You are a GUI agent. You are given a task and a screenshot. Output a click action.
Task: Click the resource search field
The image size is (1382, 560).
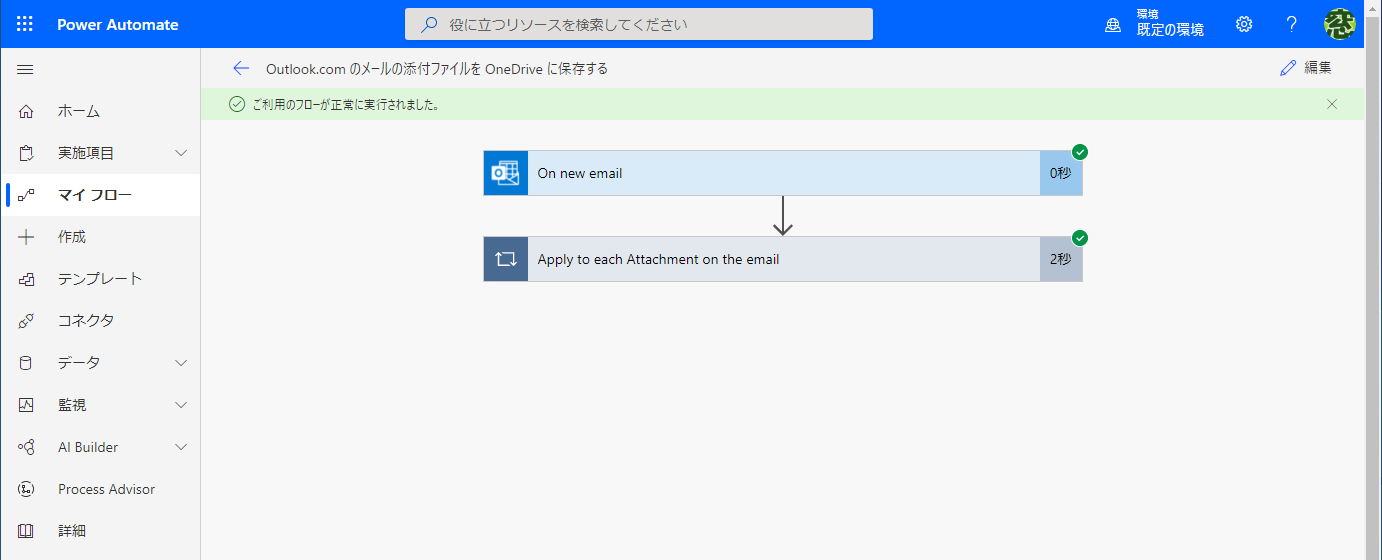tap(639, 24)
